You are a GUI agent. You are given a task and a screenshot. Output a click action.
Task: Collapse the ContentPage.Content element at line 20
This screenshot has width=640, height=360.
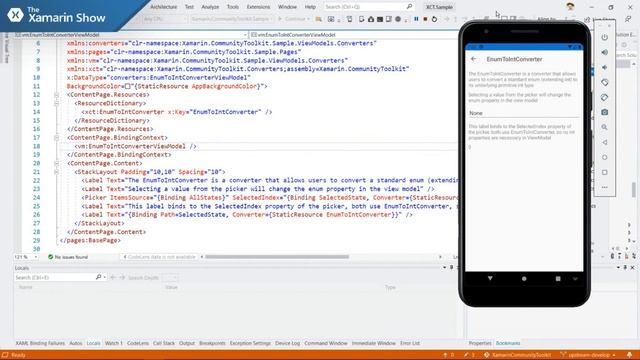57,163
